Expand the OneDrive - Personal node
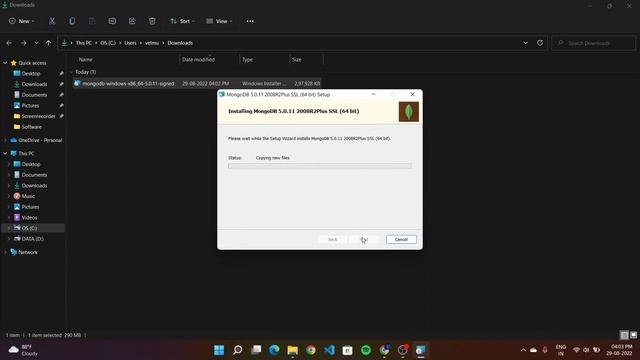Screen dimensions: 640x360 5,140
